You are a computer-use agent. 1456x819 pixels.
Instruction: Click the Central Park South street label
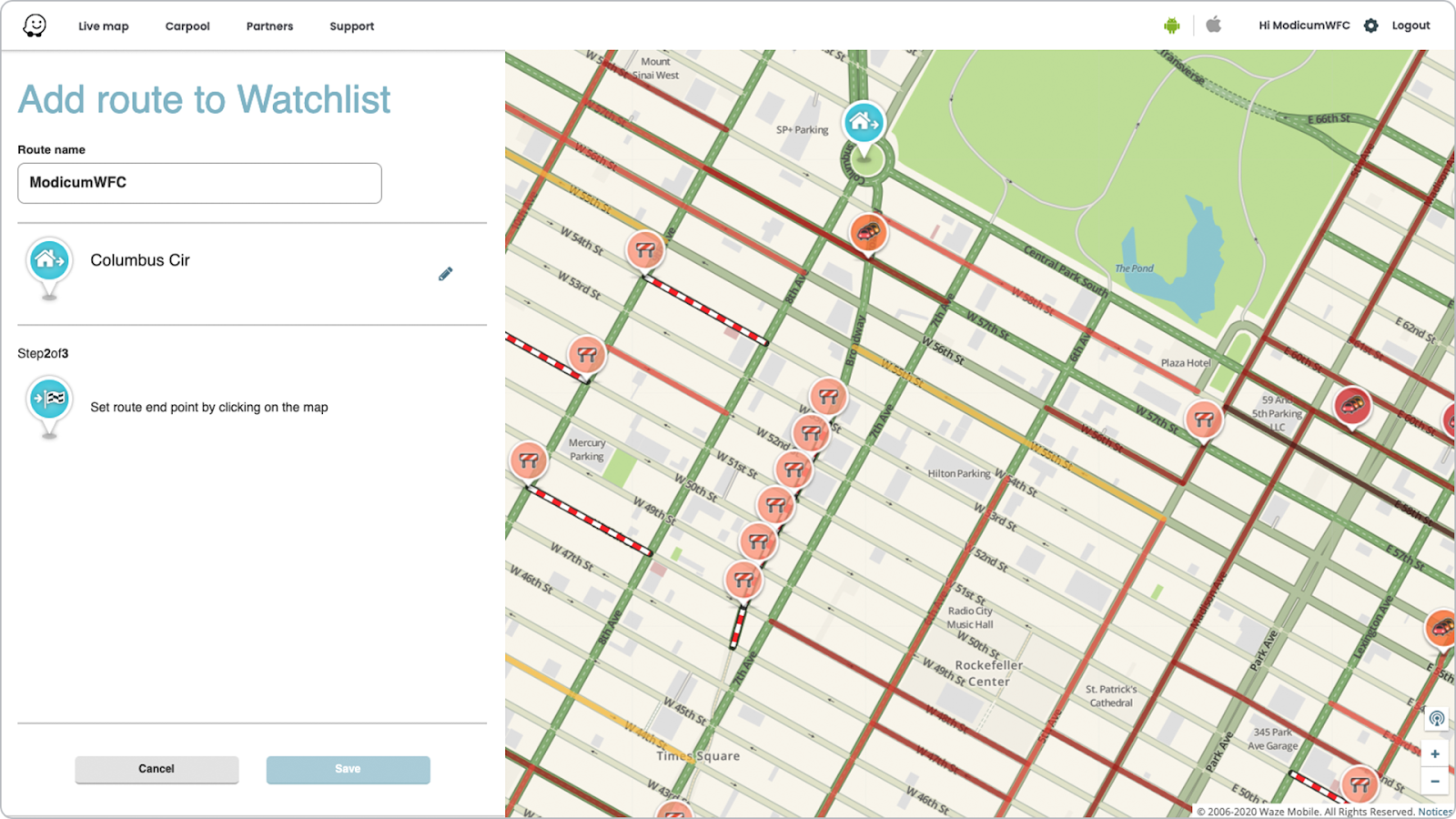[1066, 270]
